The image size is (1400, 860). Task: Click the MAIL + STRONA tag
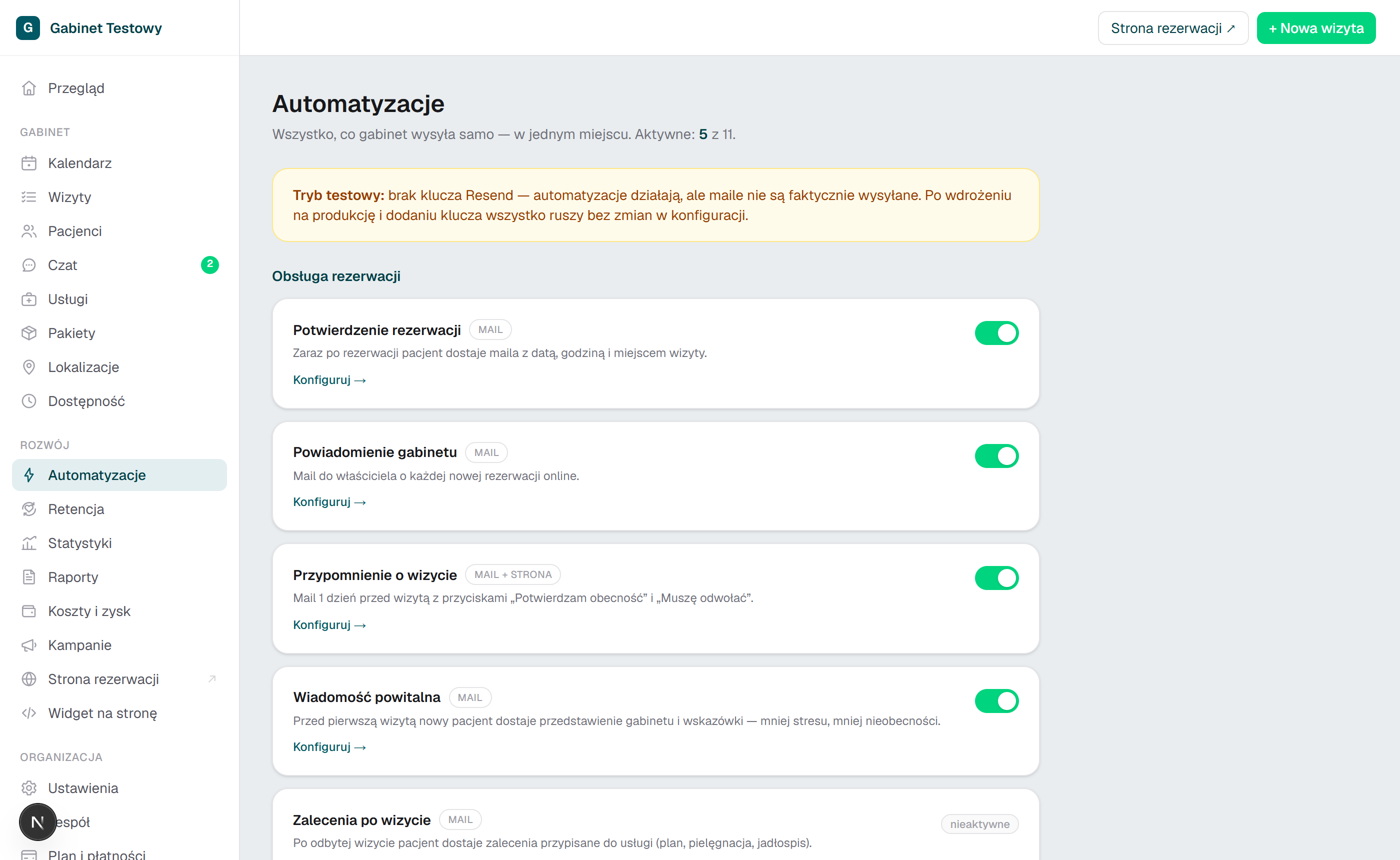513,574
